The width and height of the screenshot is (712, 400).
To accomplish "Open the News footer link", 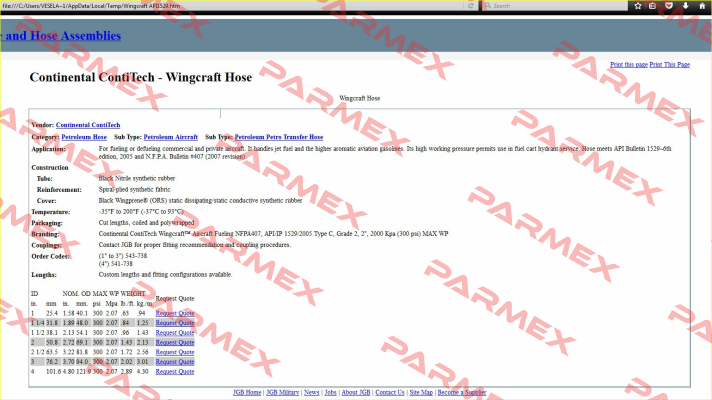I will click(x=312, y=392).
